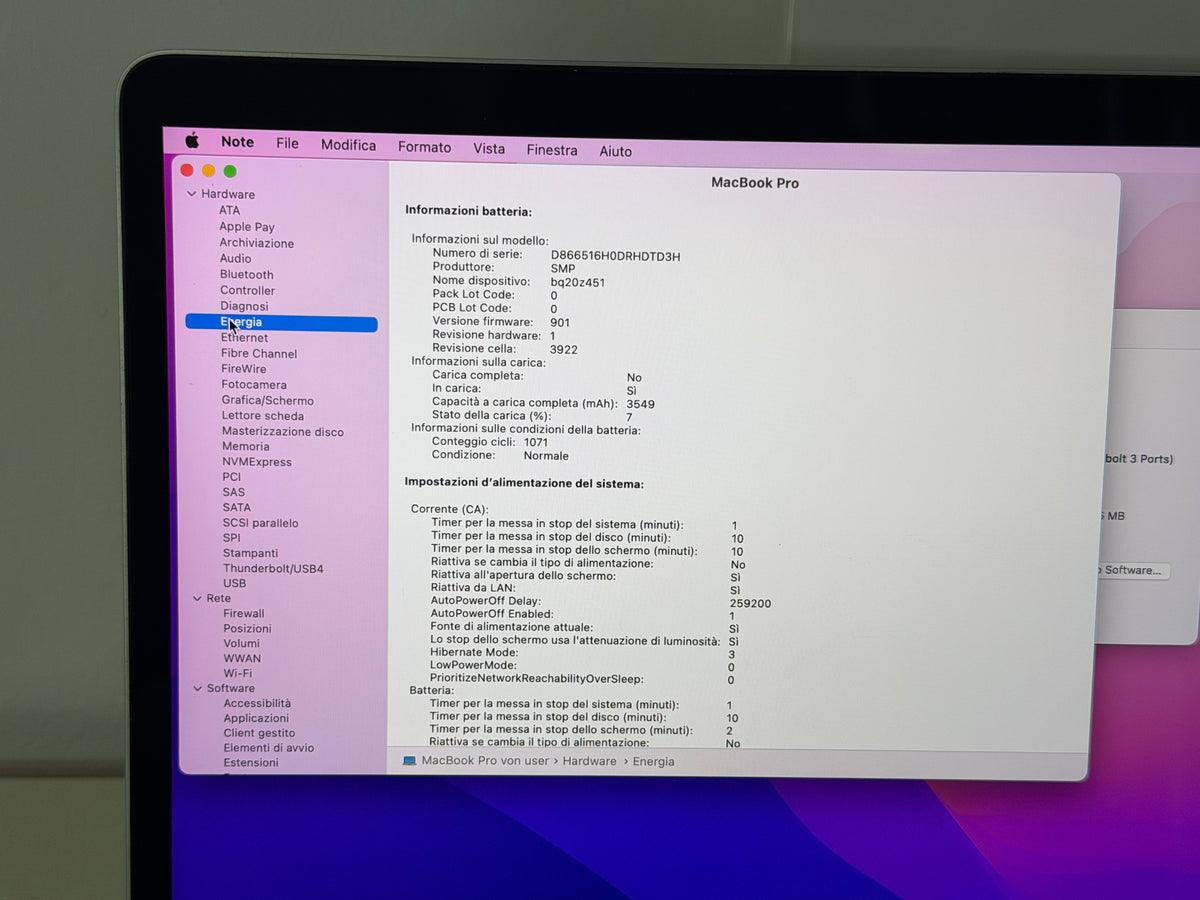
Task: Select NVMExpress in sidebar
Action: point(257,462)
